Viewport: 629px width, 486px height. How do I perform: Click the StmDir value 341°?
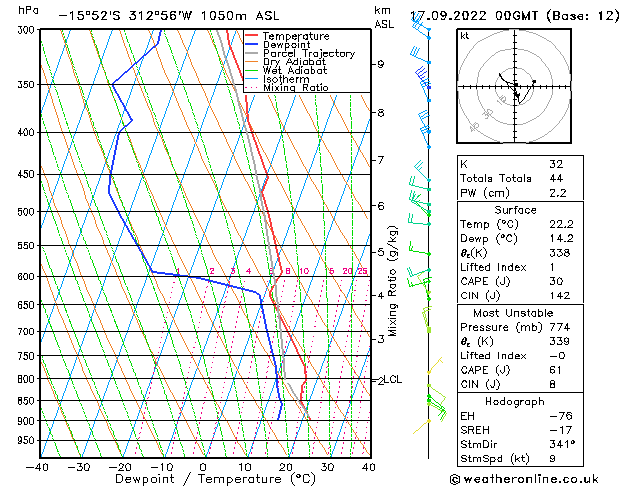point(562,445)
